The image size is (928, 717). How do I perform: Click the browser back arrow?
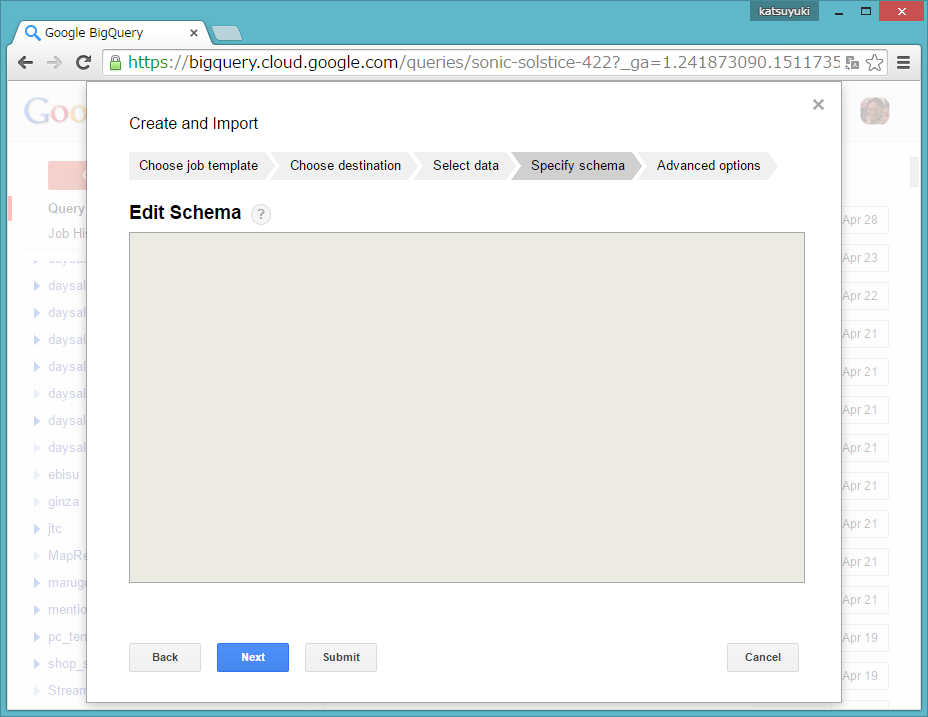(x=25, y=63)
